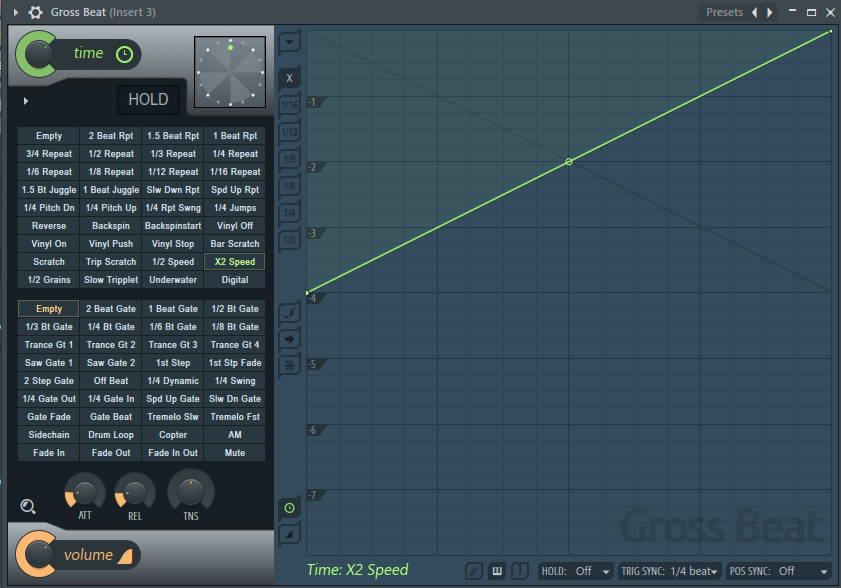Toggle the step/draw curve icon

coord(289,313)
